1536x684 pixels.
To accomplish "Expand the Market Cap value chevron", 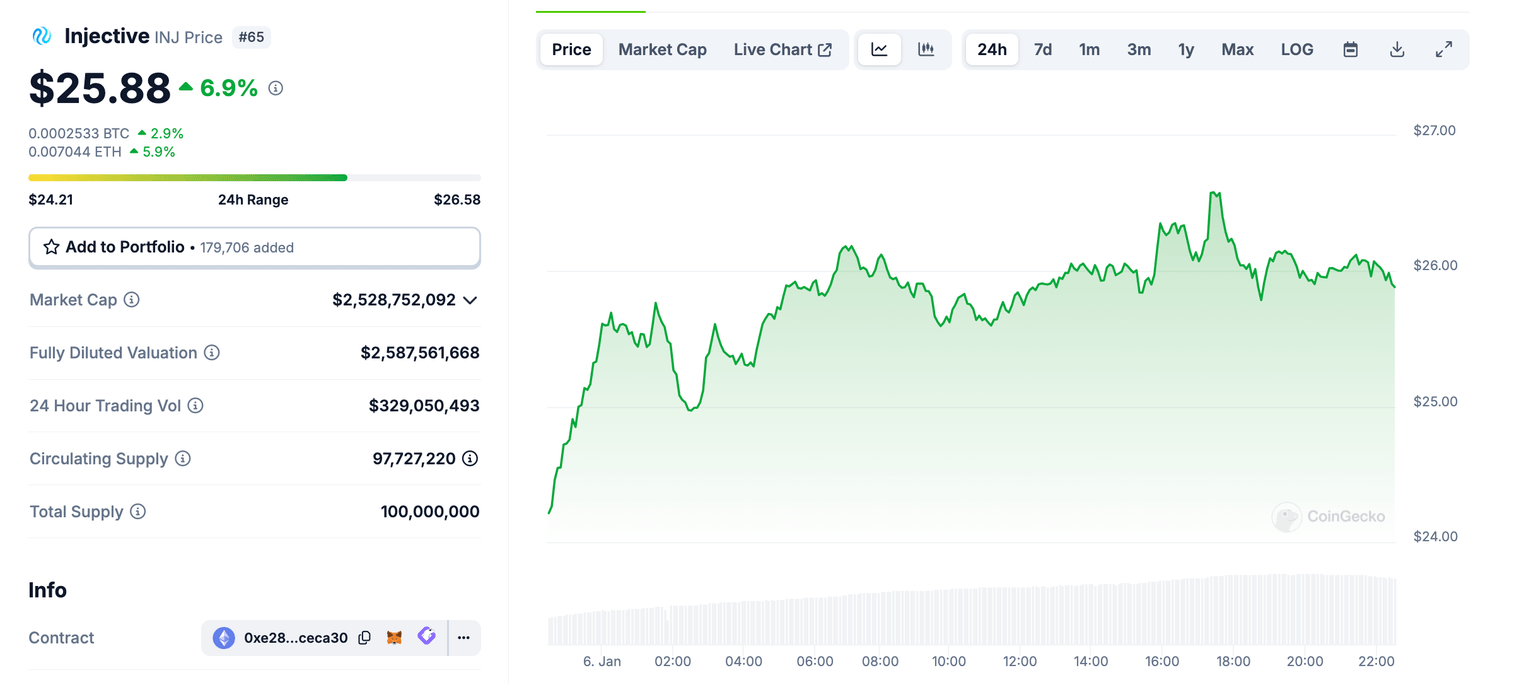I will click(470, 300).
